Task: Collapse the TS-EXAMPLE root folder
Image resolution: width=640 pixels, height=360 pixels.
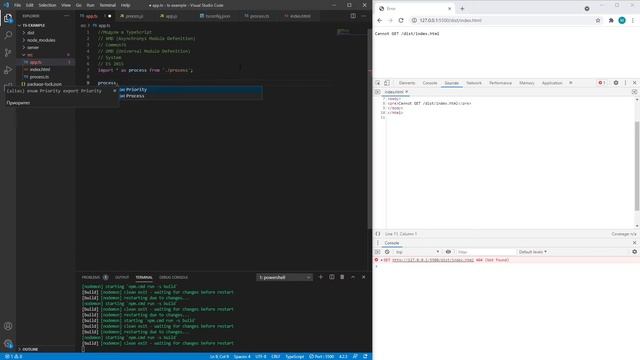Action: click(x=33, y=25)
